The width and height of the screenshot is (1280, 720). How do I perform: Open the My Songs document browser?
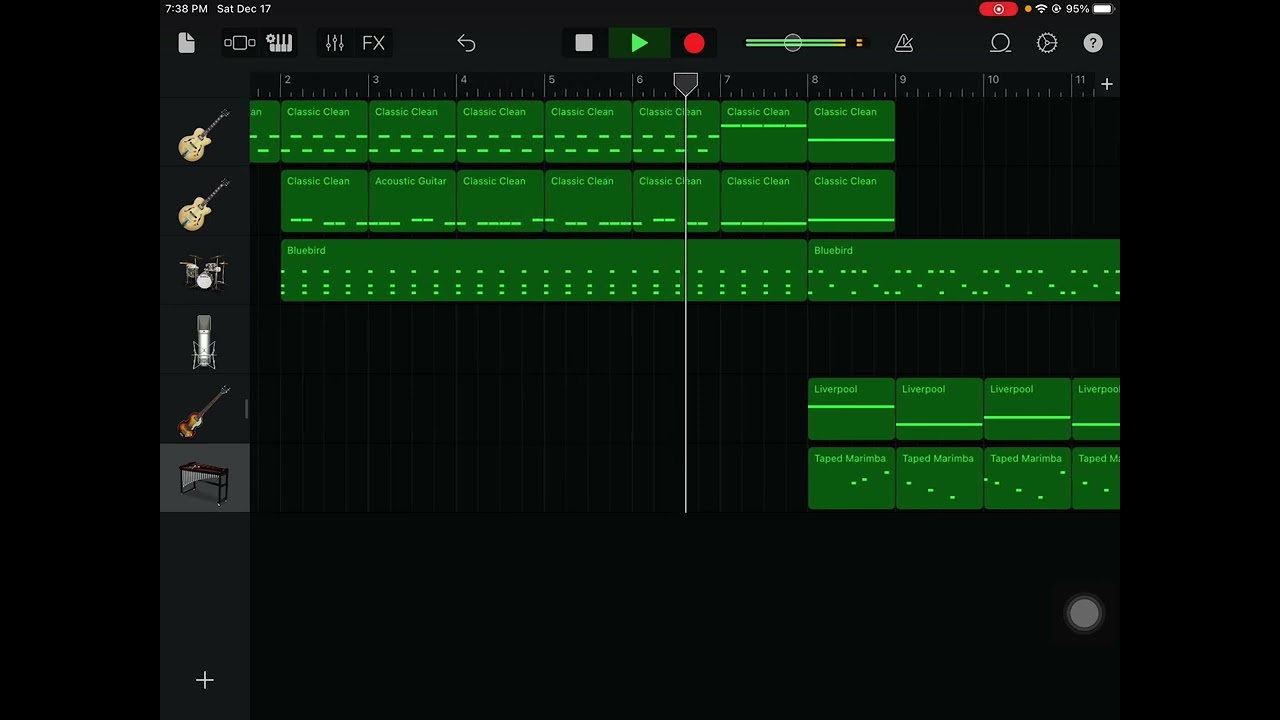[x=186, y=43]
